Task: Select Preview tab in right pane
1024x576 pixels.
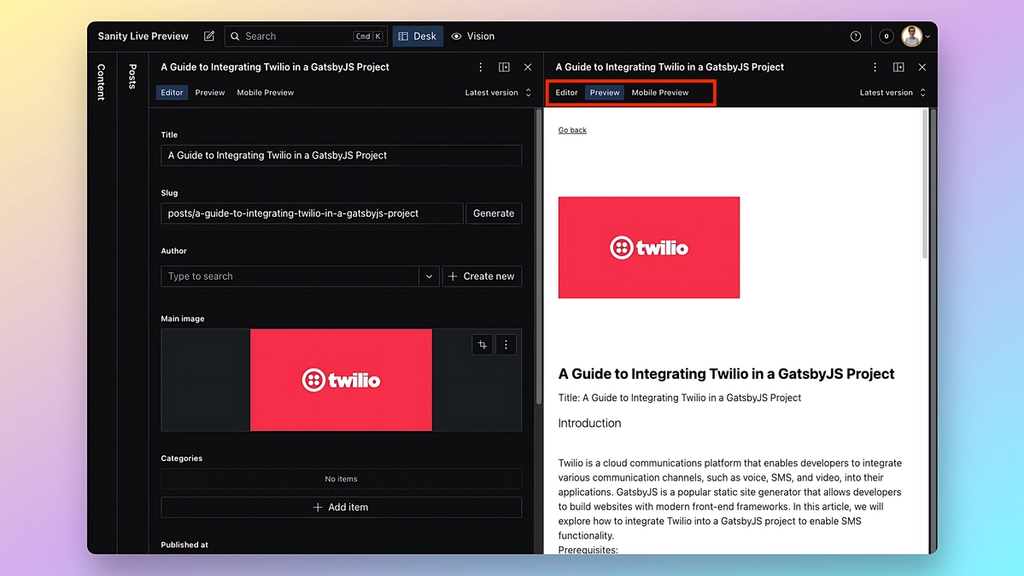Action: coord(605,92)
